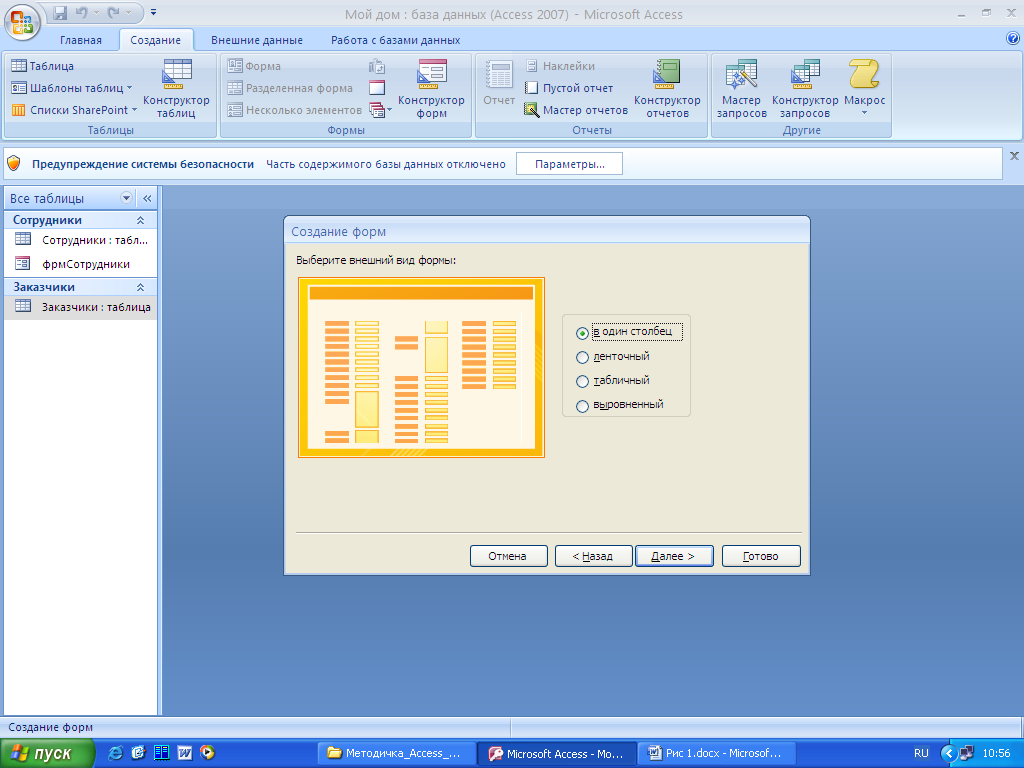Screen dimensions: 1024x768
Task: Click RU language indicator
Action: 921,753
